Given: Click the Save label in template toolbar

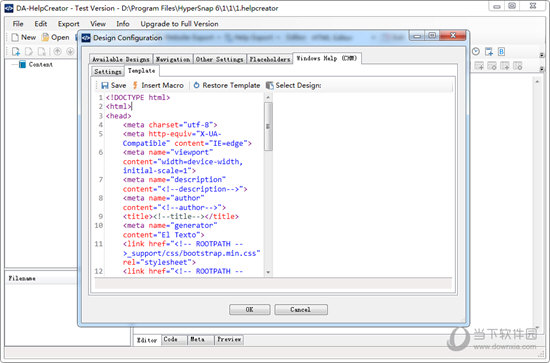Looking at the screenshot, I should coord(119,85).
